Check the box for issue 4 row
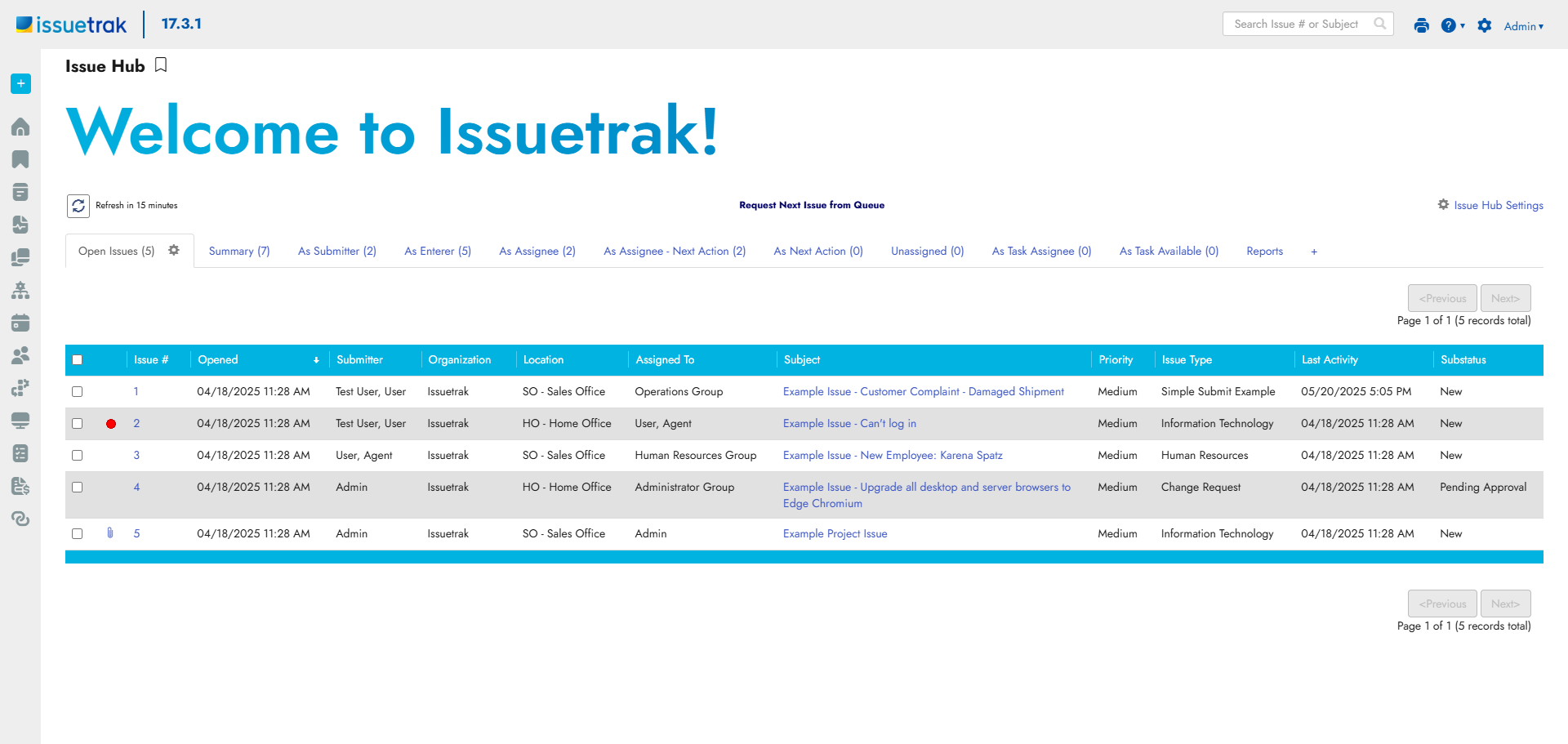The image size is (1568, 744). [78, 488]
